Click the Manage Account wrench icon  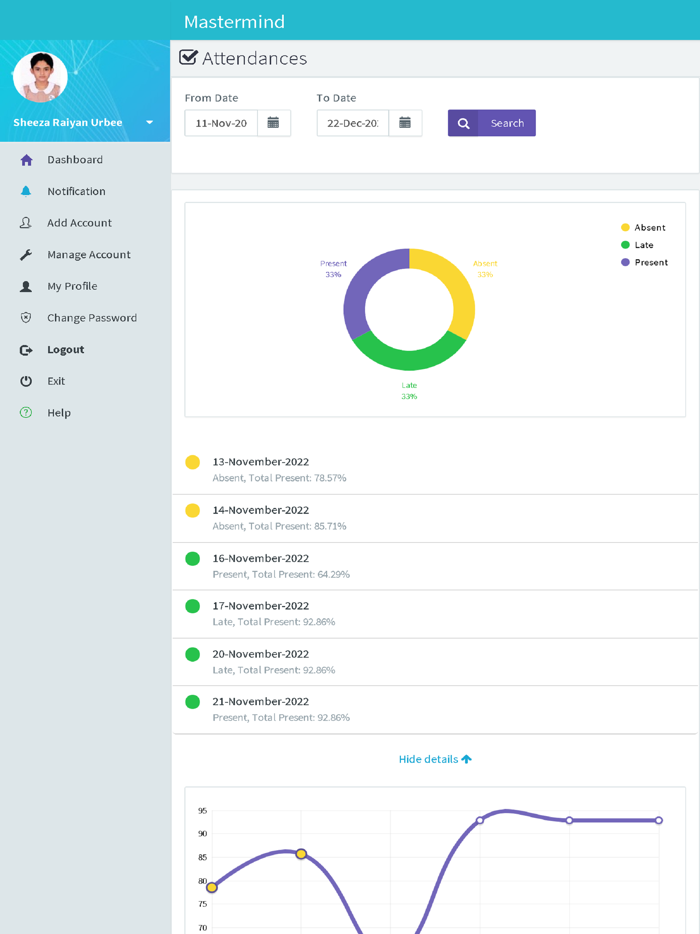coord(26,255)
